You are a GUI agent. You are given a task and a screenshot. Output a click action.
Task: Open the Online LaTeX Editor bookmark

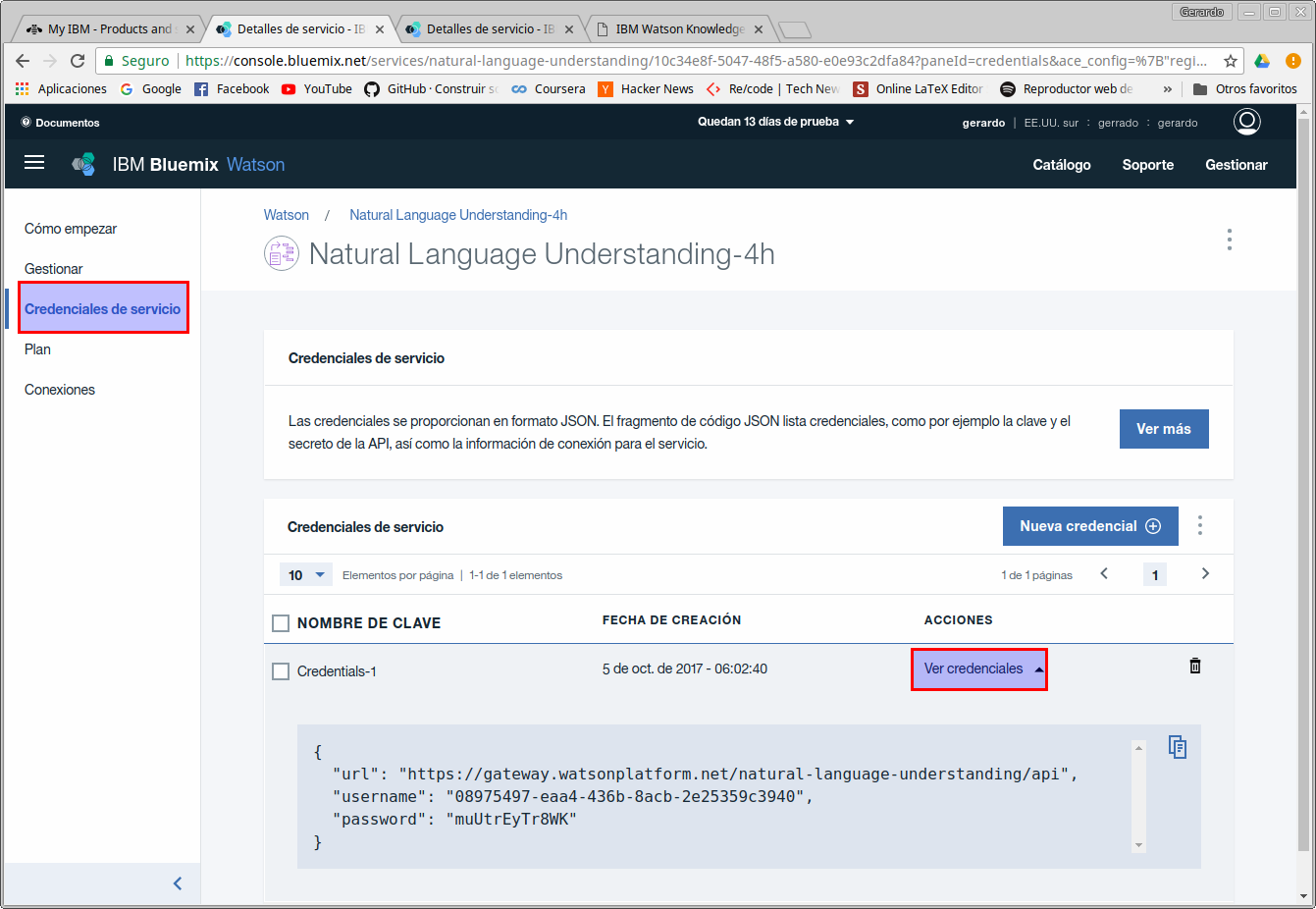(919, 88)
